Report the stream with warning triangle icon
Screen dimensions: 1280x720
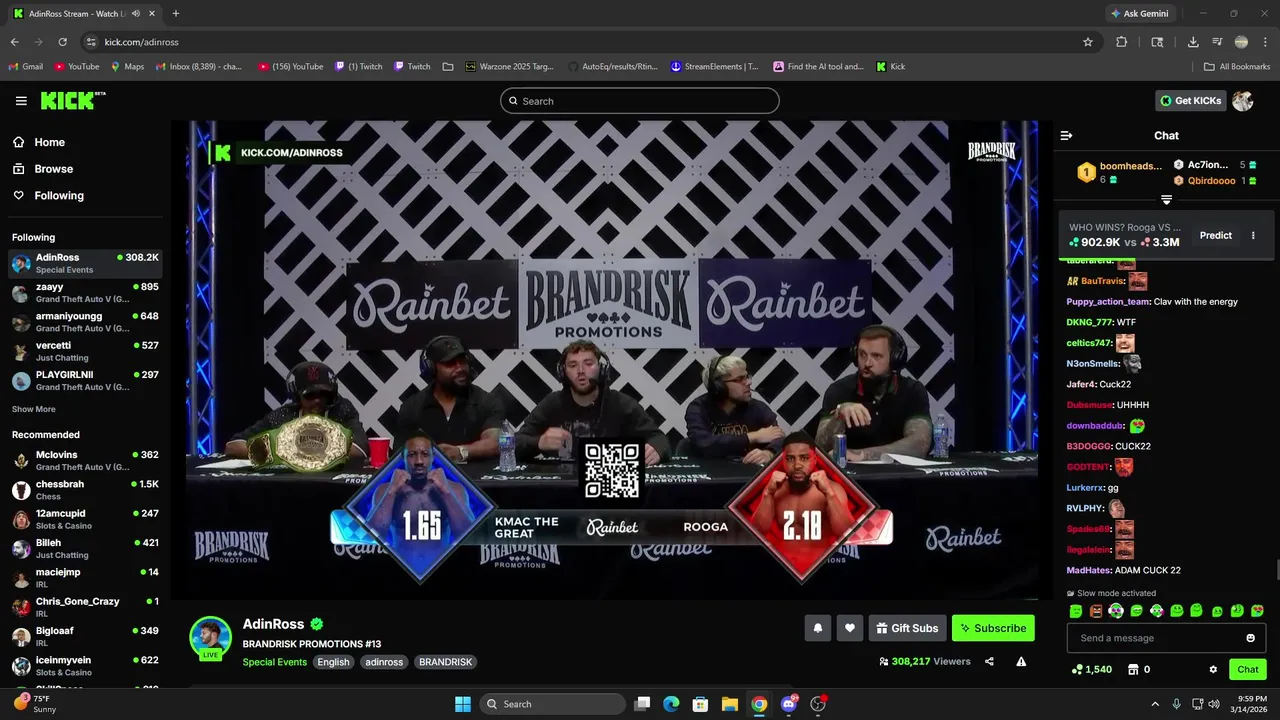(1021, 661)
